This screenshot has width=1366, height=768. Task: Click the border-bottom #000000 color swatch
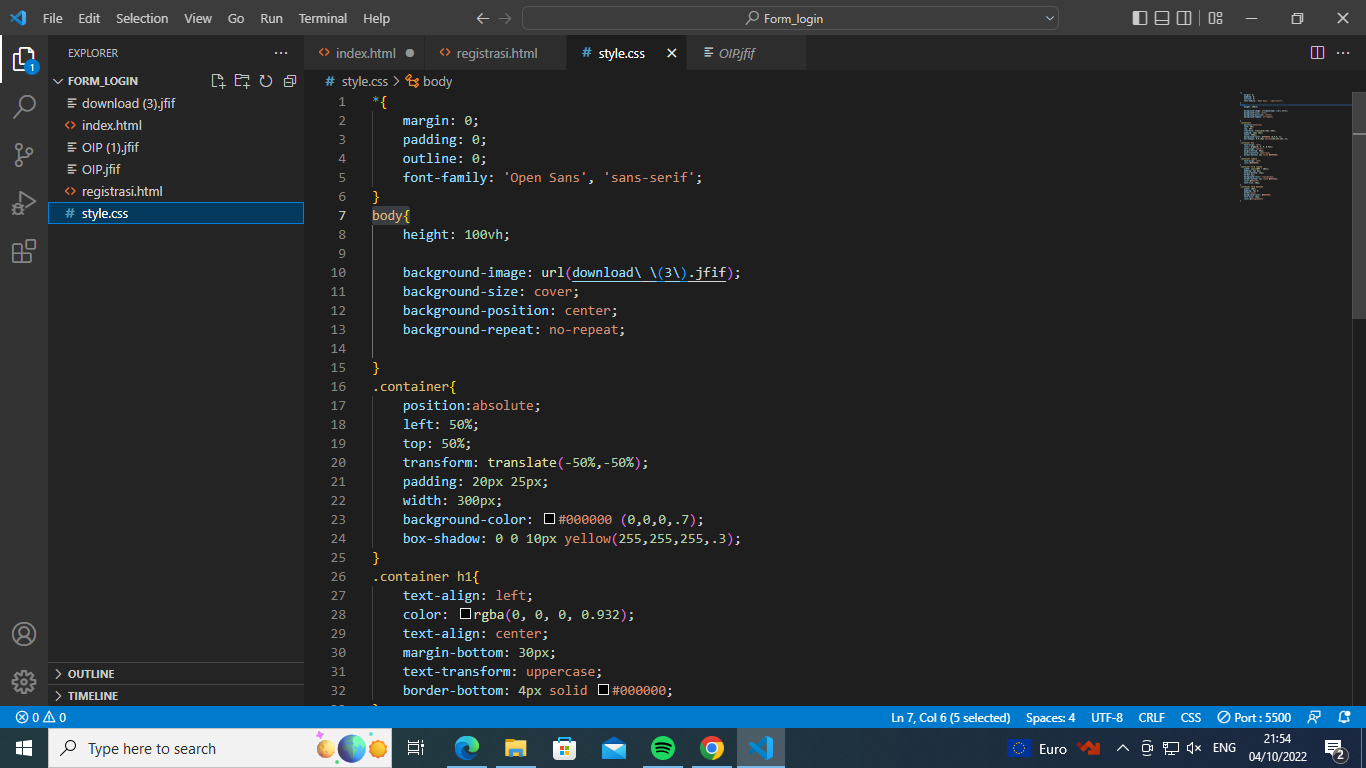pos(603,690)
